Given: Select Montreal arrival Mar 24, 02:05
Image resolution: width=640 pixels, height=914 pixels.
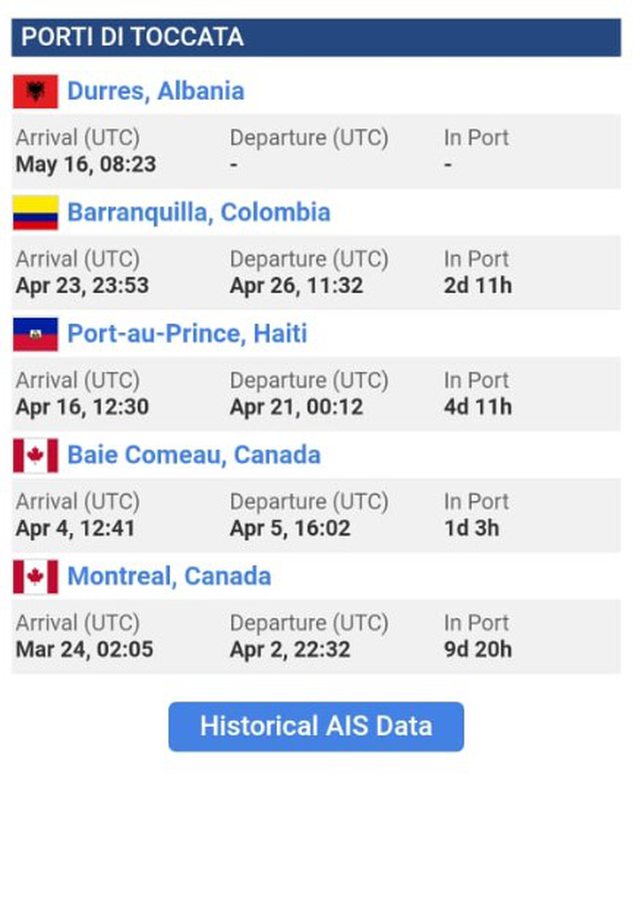Looking at the screenshot, I should [x=85, y=649].
